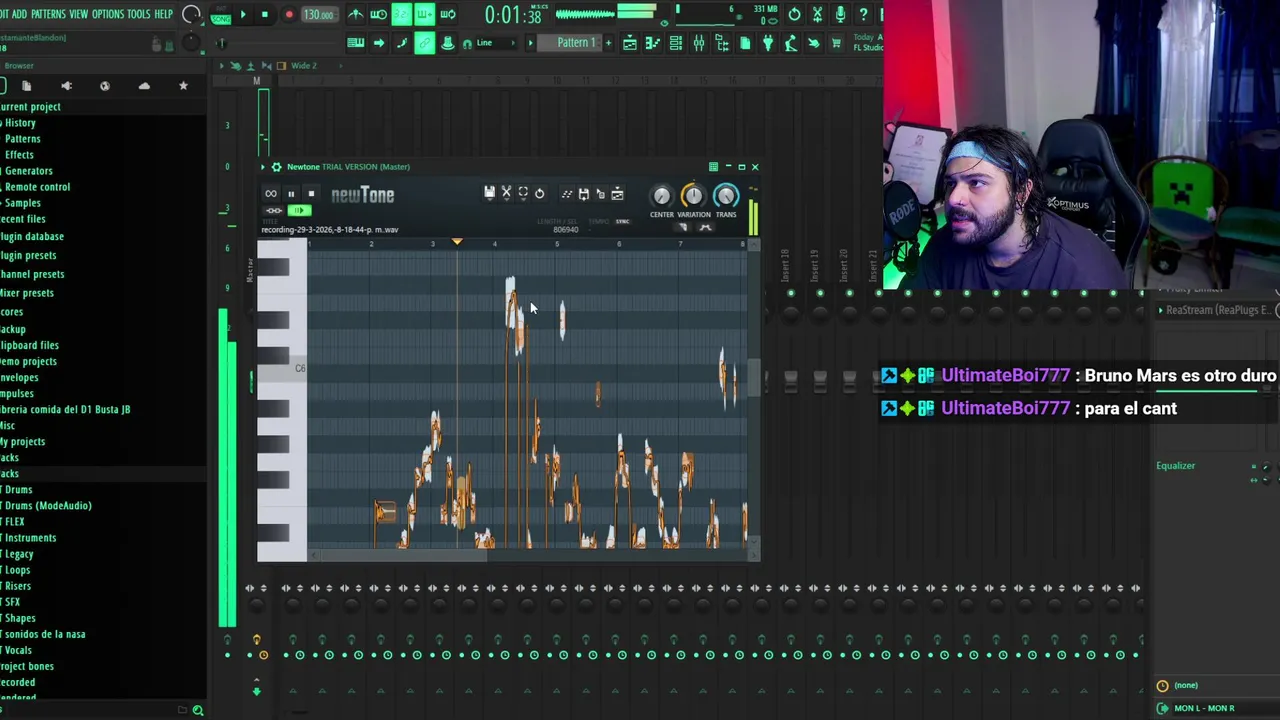Screen dimensions: 1280x720
Task: Open the shopping cart content library
Action: pos(837,43)
